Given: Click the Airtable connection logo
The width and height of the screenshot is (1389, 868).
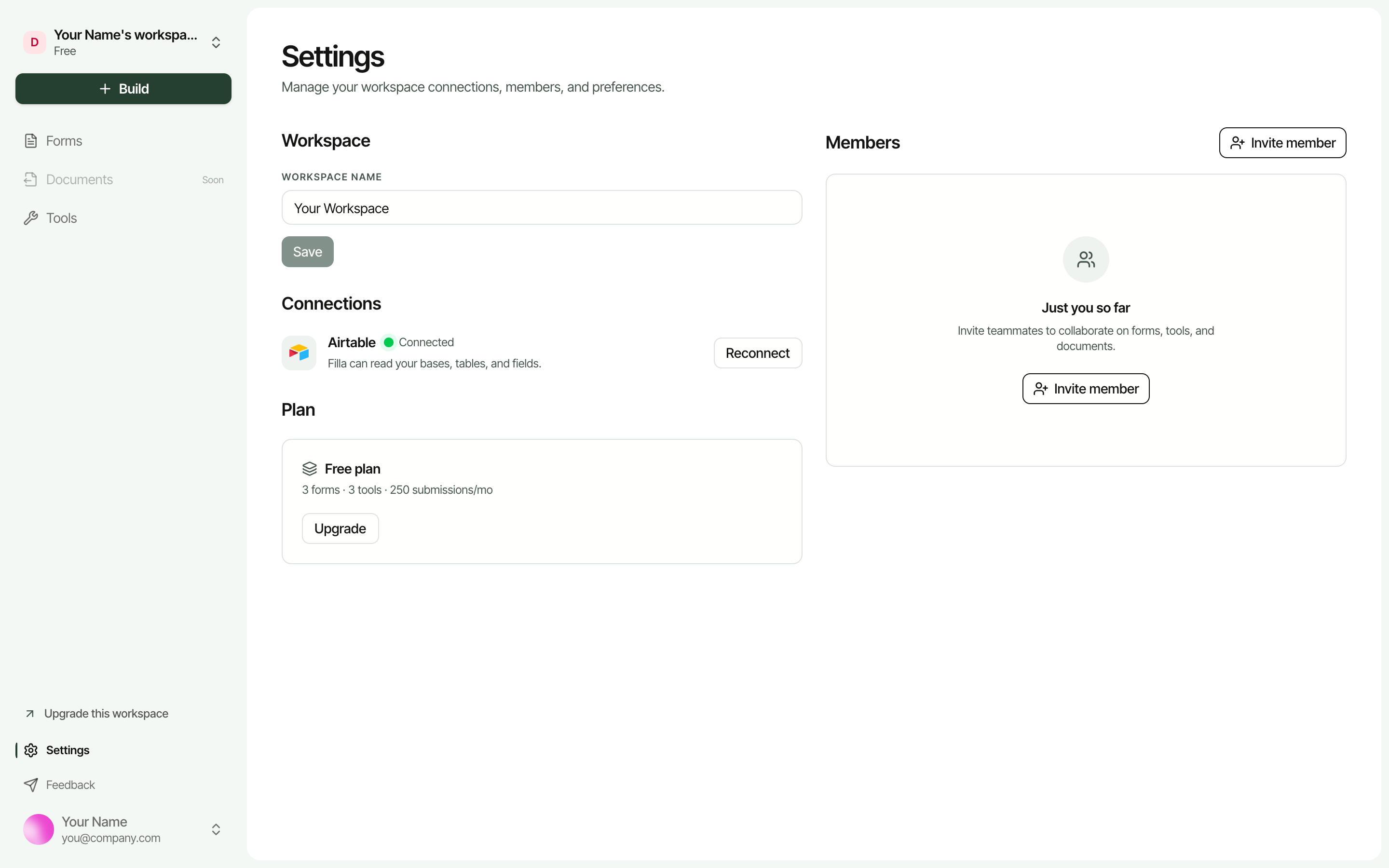Looking at the screenshot, I should 299,353.
